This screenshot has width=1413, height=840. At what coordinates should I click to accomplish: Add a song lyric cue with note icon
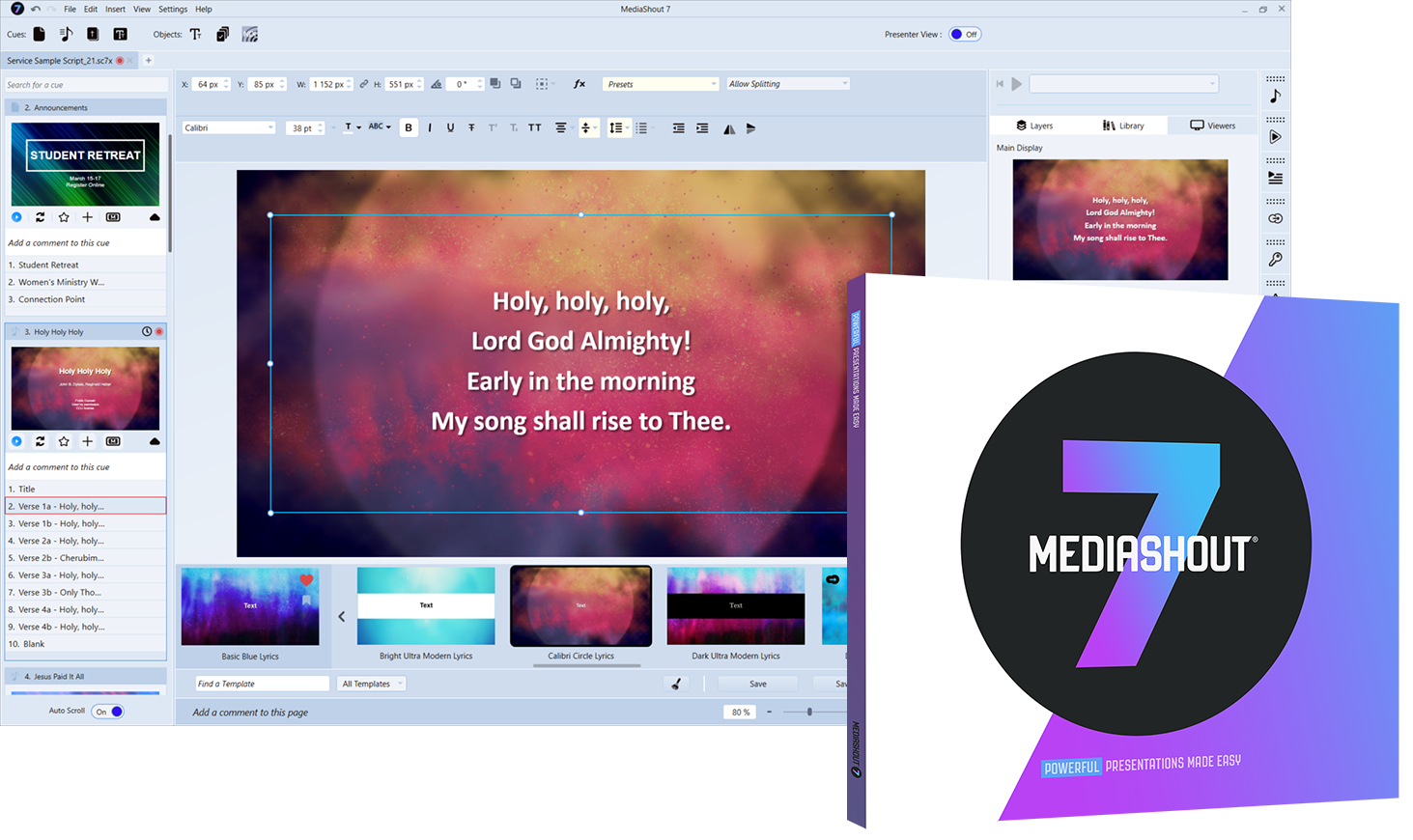(x=66, y=34)
